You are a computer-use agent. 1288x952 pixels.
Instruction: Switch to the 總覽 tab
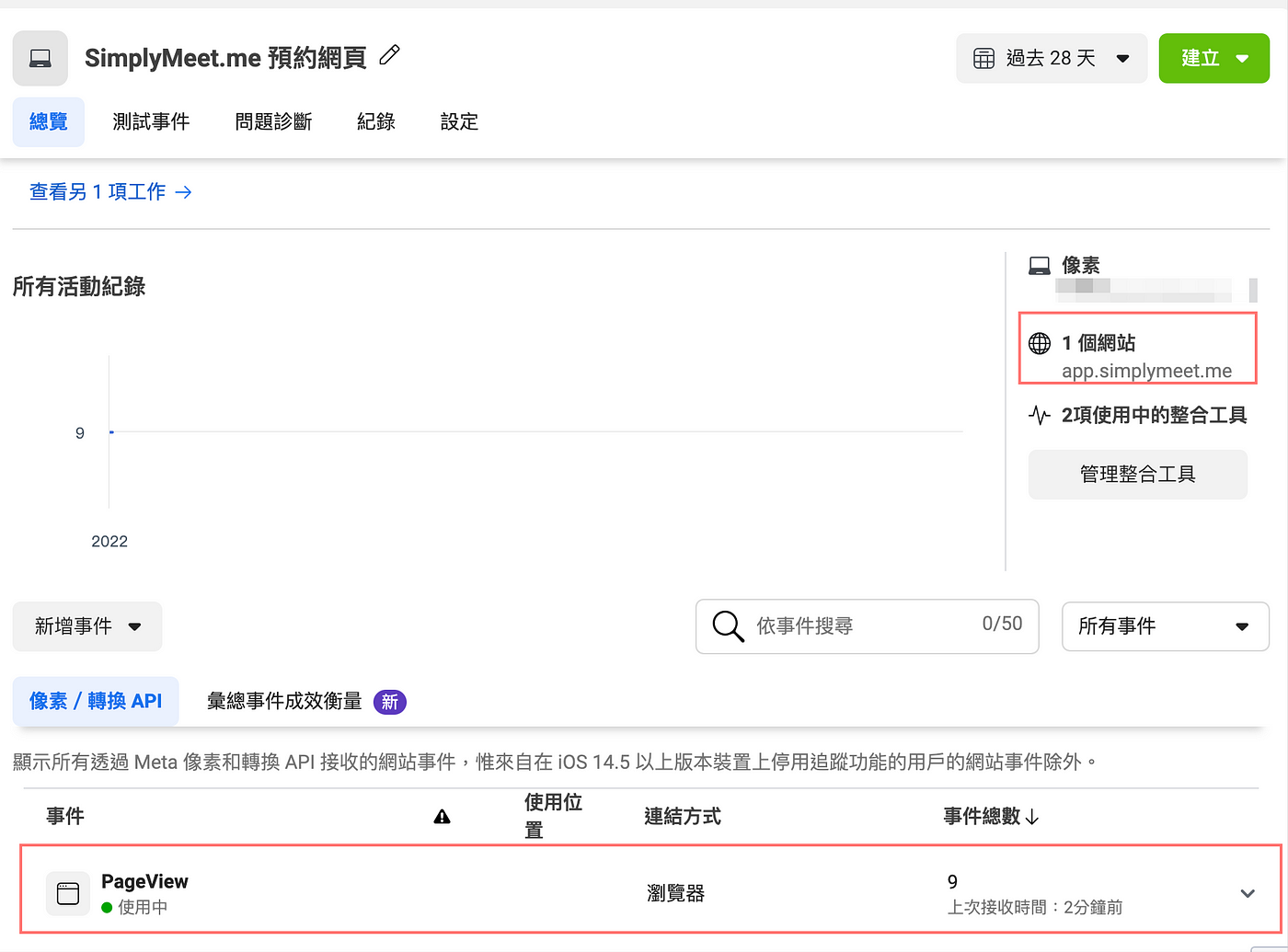click(x=49, y=121)
